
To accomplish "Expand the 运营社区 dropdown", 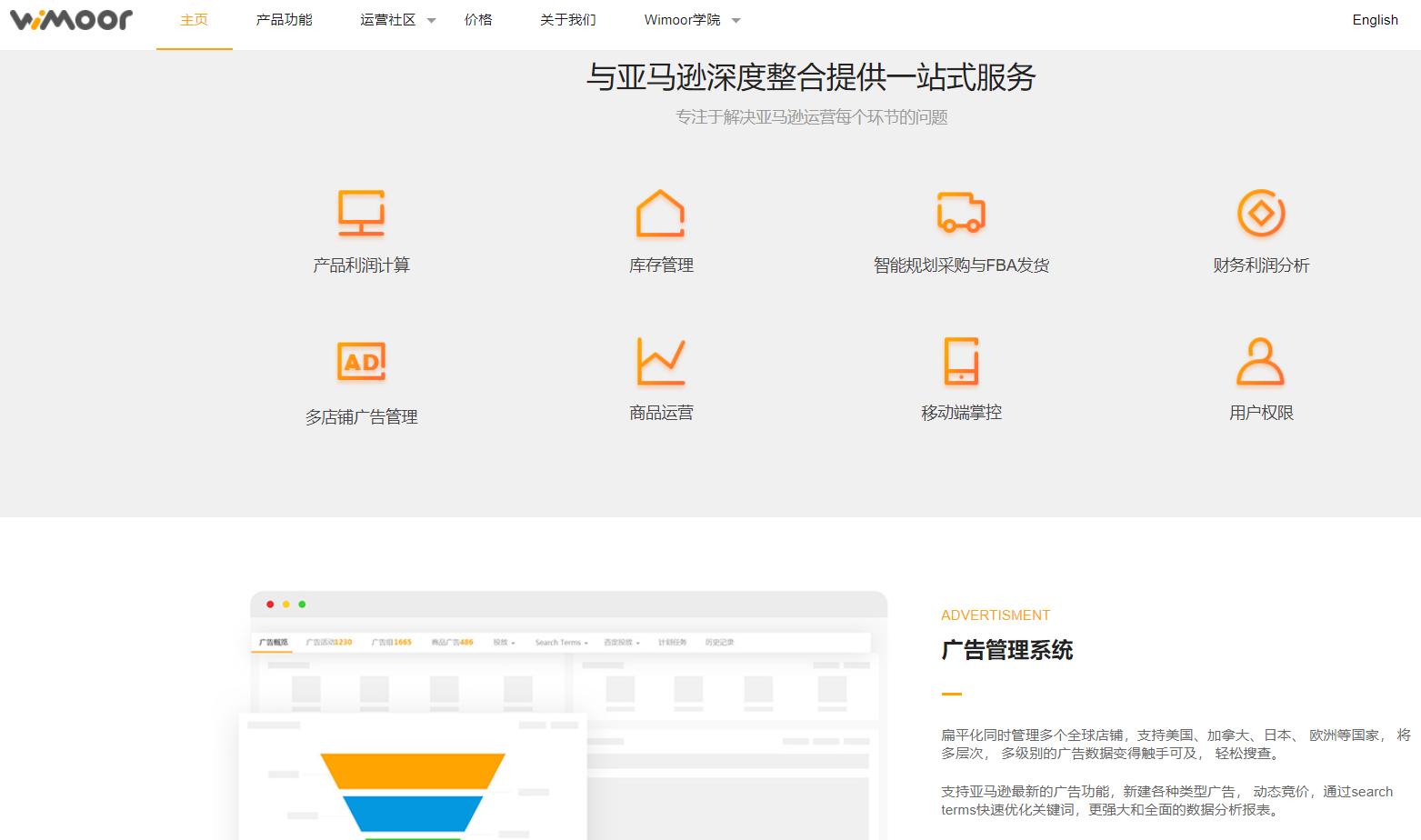I will coord(397,19).
